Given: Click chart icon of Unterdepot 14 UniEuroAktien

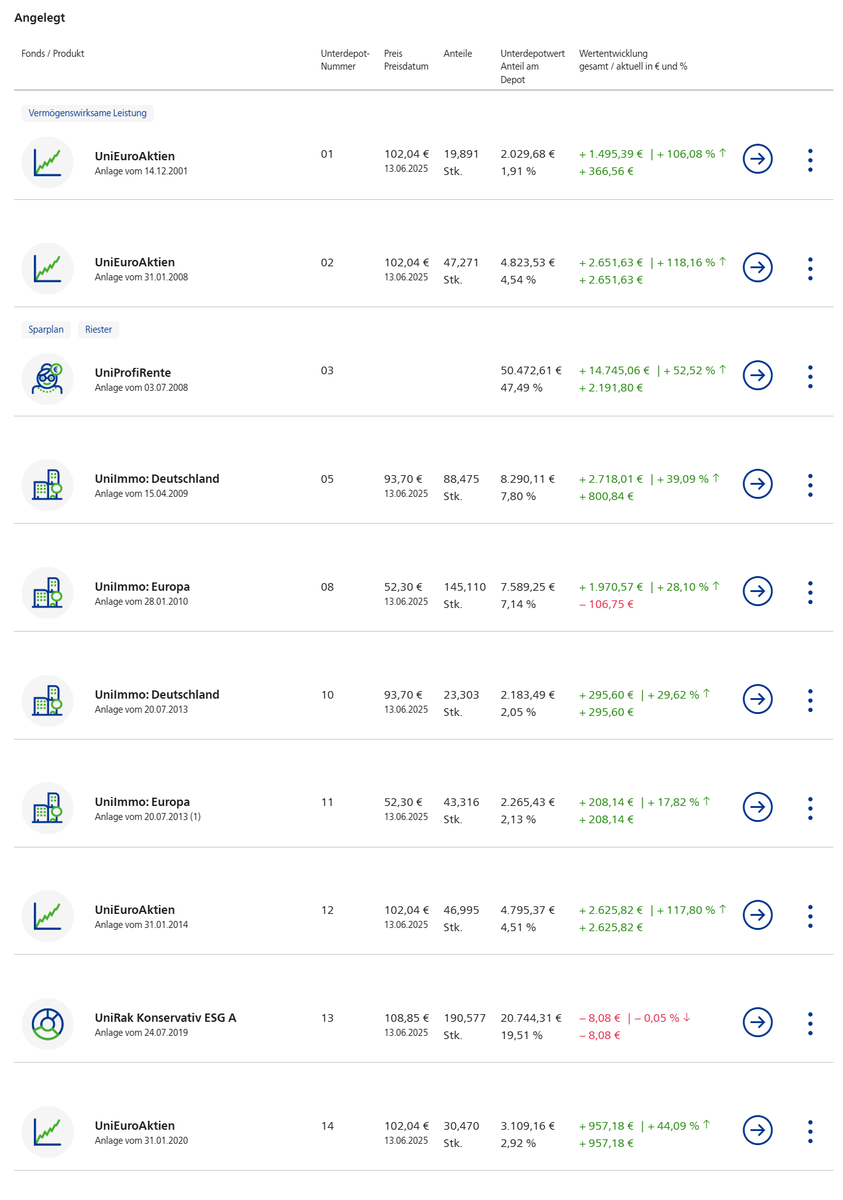Looking at the screenshot, I should click(x=47, y=1131).
